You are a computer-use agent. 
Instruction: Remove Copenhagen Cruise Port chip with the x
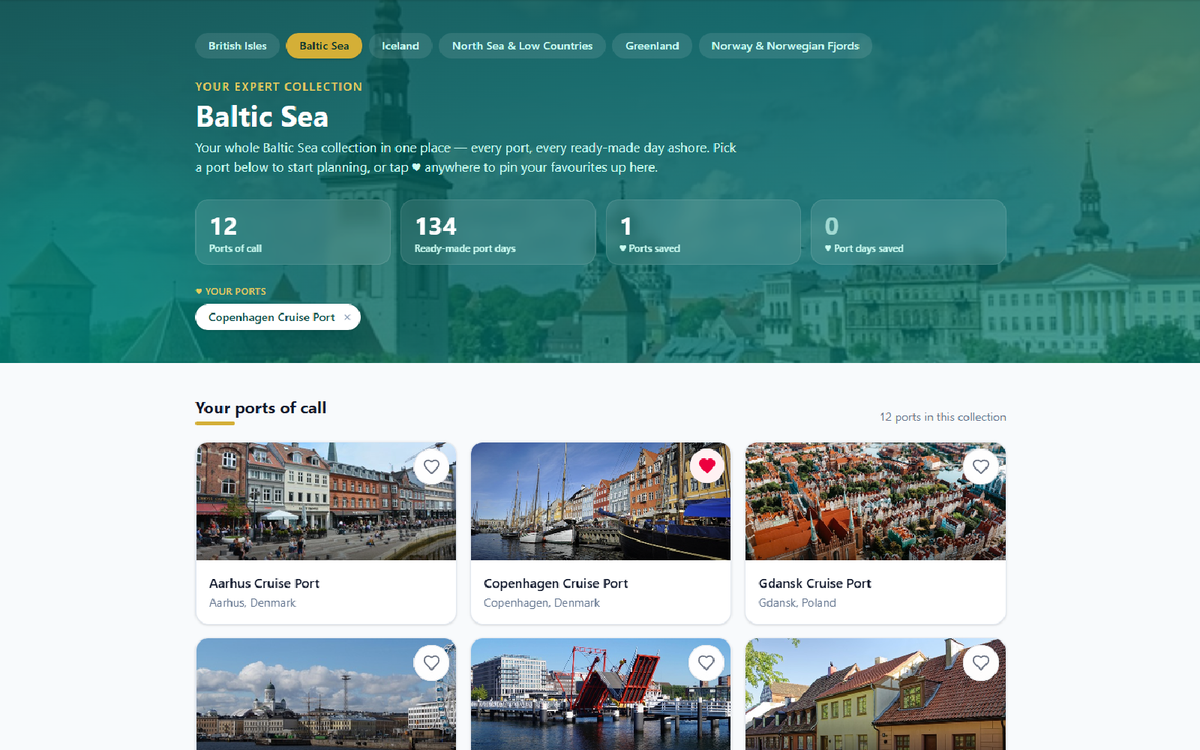coord(347,317)
